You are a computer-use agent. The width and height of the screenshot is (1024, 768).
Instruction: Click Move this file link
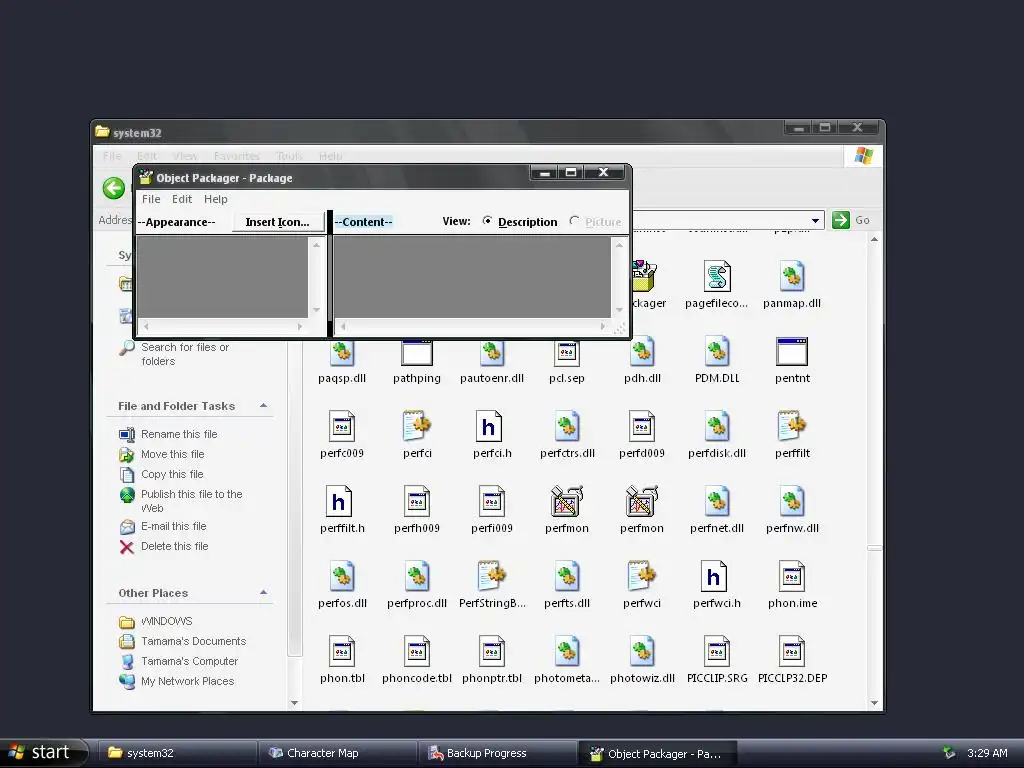172,454
